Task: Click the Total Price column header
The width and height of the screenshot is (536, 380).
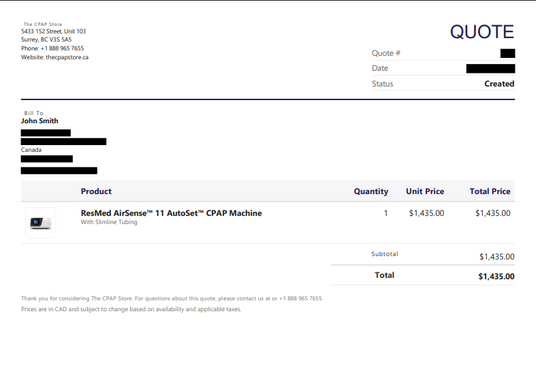Action: click(490, 191)
